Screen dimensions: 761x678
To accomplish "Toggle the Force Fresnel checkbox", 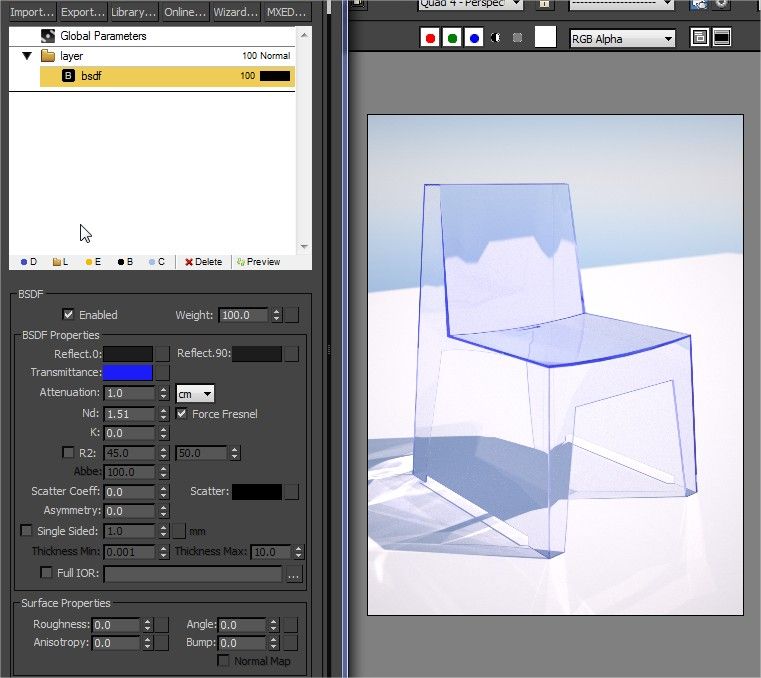I will click(x=182, y=414).
